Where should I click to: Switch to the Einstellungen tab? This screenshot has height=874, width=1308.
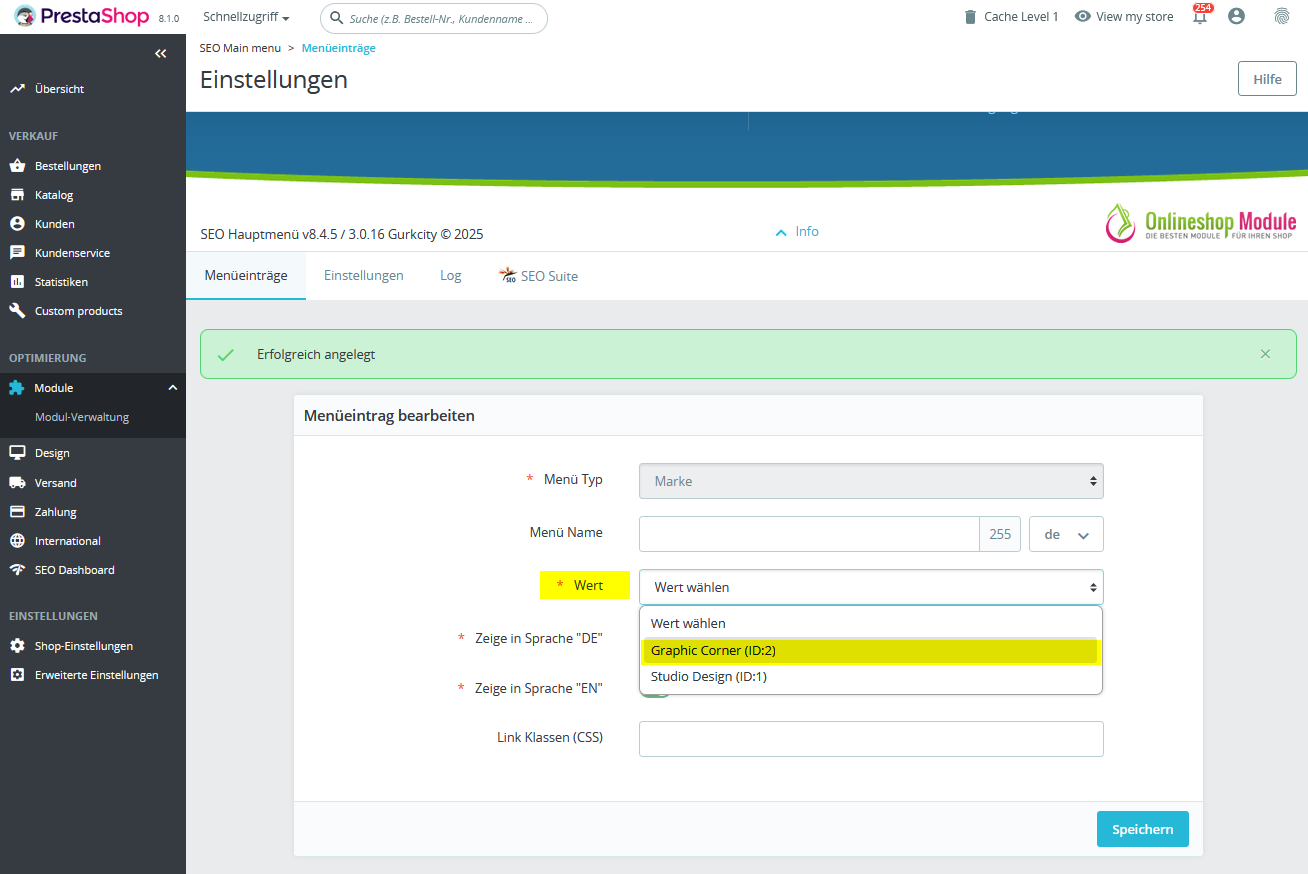(x=364, y=276)
